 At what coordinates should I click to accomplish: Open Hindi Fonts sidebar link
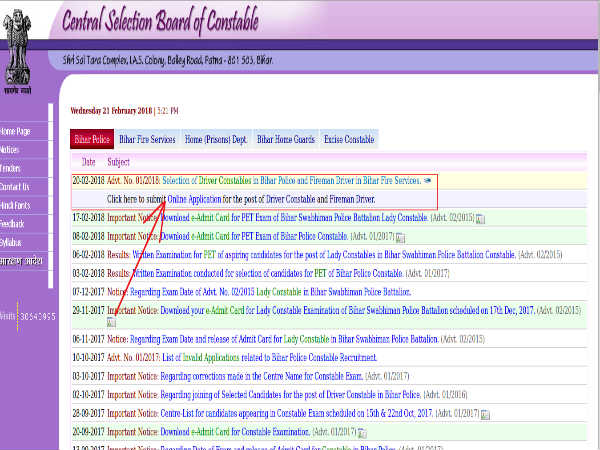[x=15, y=205]
